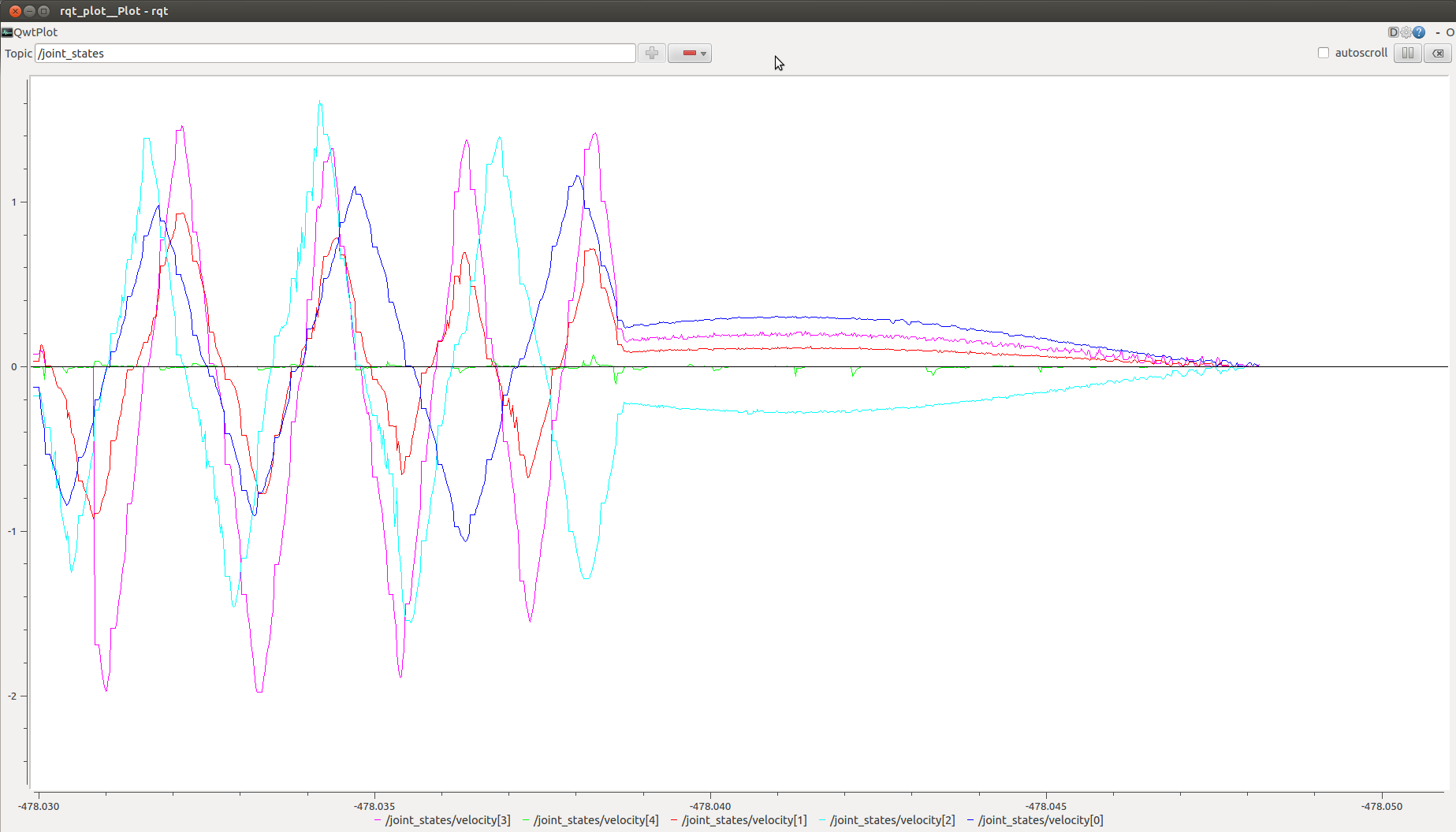Click the x-axis label -478.035
The width and height of the screenshot is (1456, 832).
374,806
